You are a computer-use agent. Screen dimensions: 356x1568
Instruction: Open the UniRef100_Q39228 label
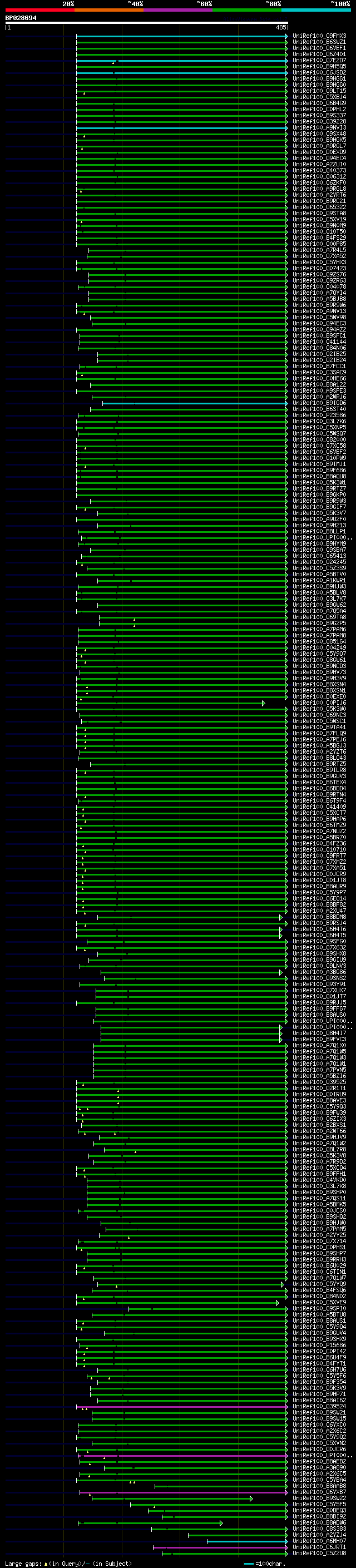319,121
